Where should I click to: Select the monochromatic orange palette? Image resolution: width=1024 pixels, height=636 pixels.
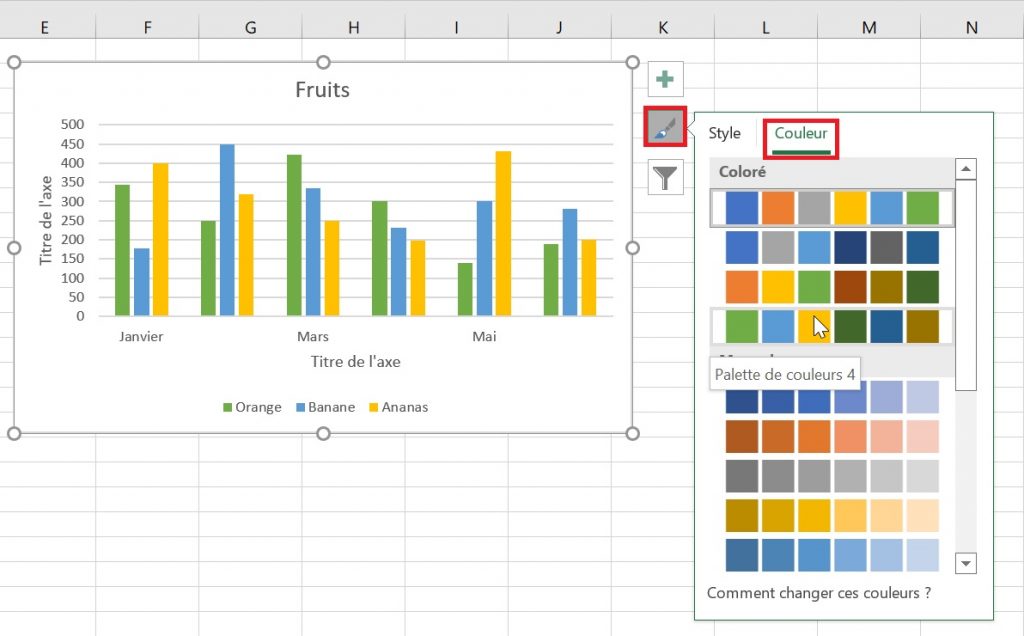pos(831,435)
